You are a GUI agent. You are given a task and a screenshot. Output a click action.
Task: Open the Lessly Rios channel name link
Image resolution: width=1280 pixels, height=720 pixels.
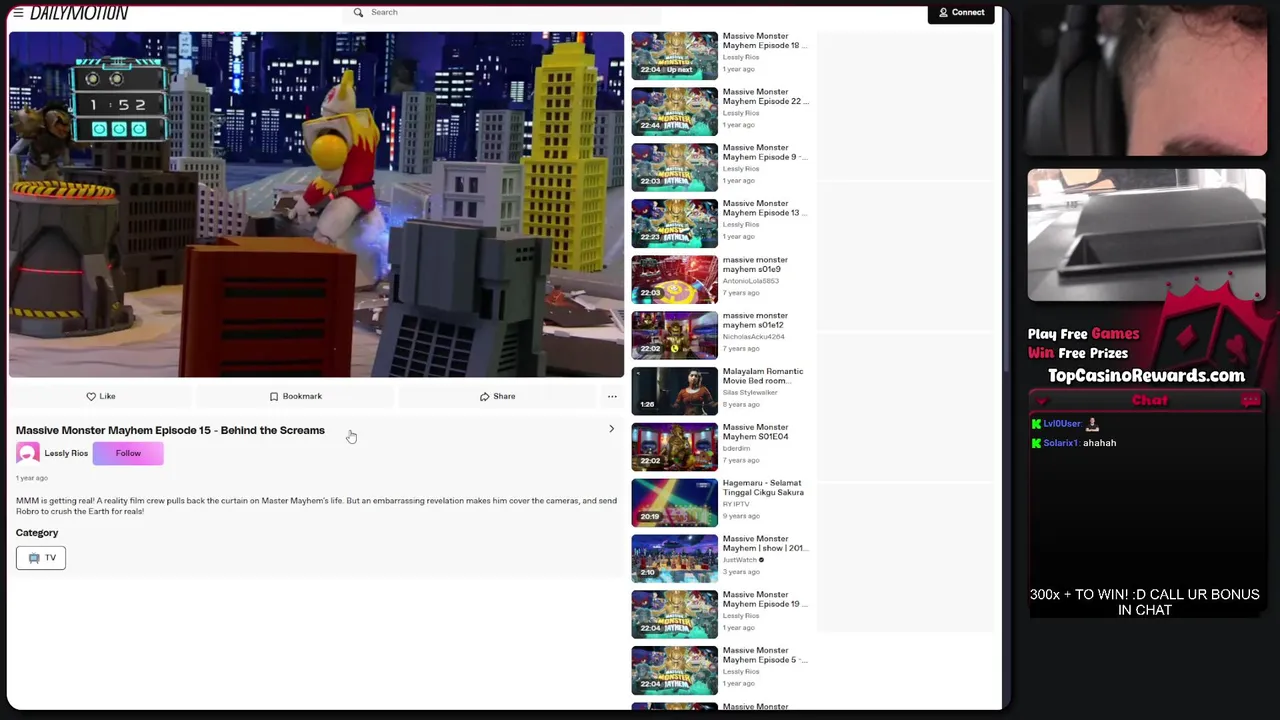66,453
